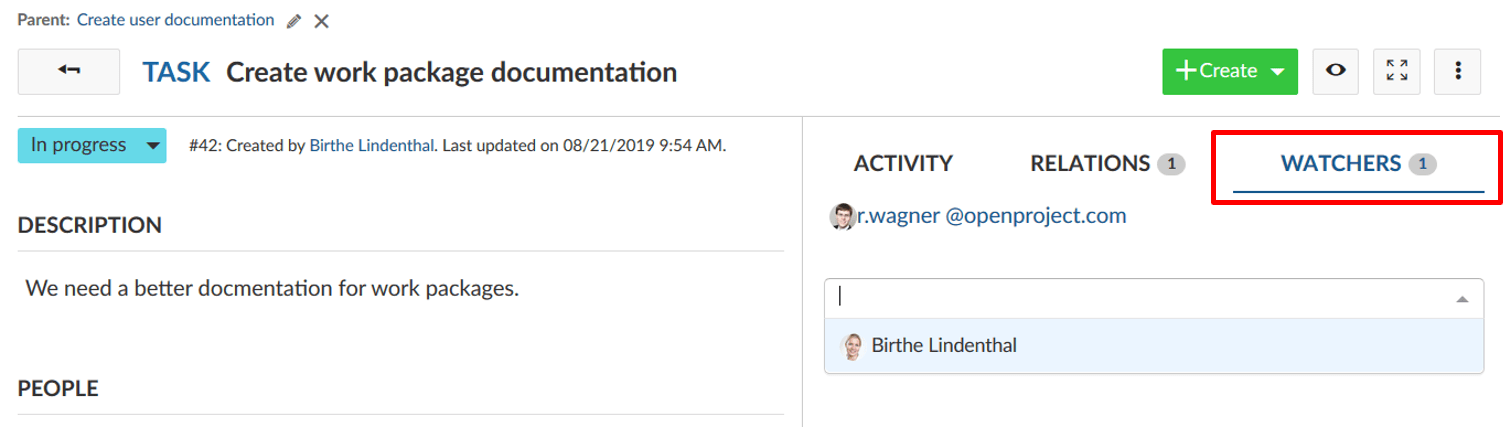Click the pencil icon to edit parent
This screenshot has width=1503, height=427.
[294, 21]
